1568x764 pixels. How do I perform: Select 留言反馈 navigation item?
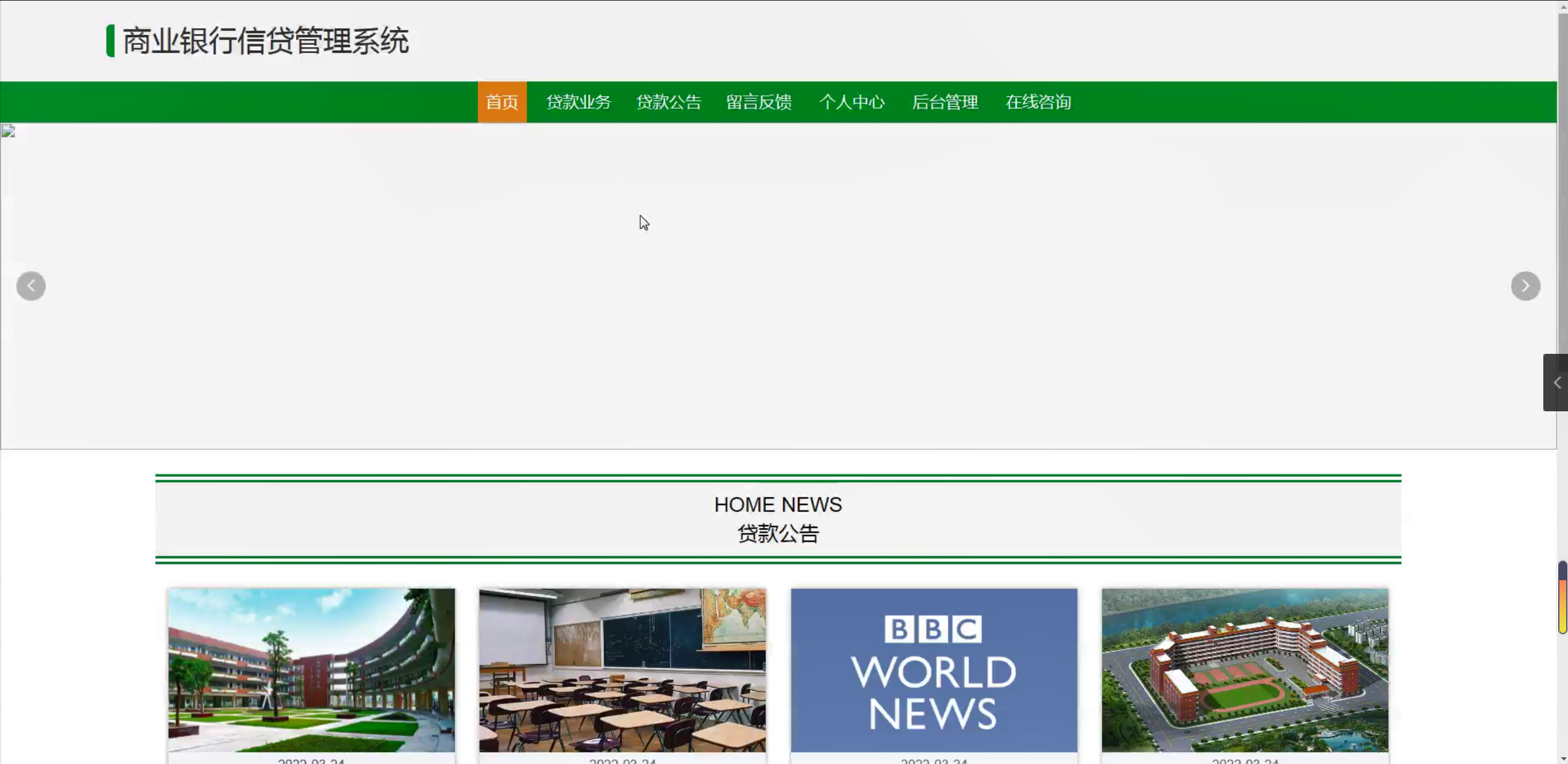(x=758, y=102)
